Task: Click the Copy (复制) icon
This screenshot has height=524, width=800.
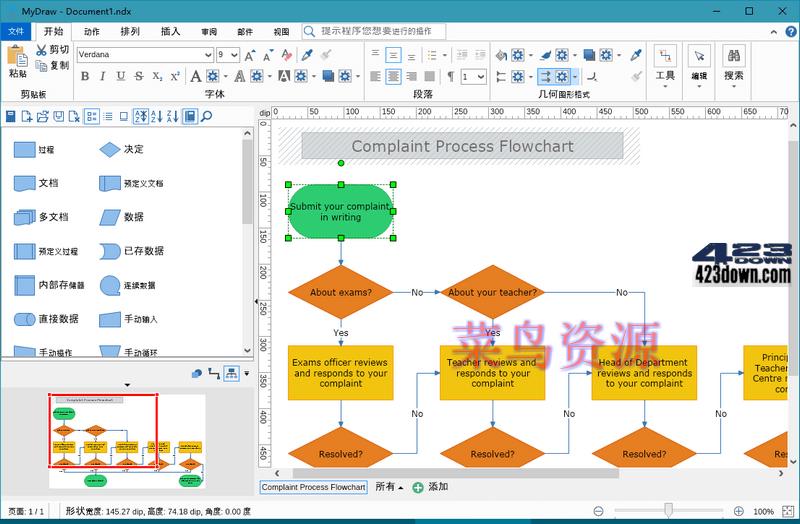Action: coord(42,65)
